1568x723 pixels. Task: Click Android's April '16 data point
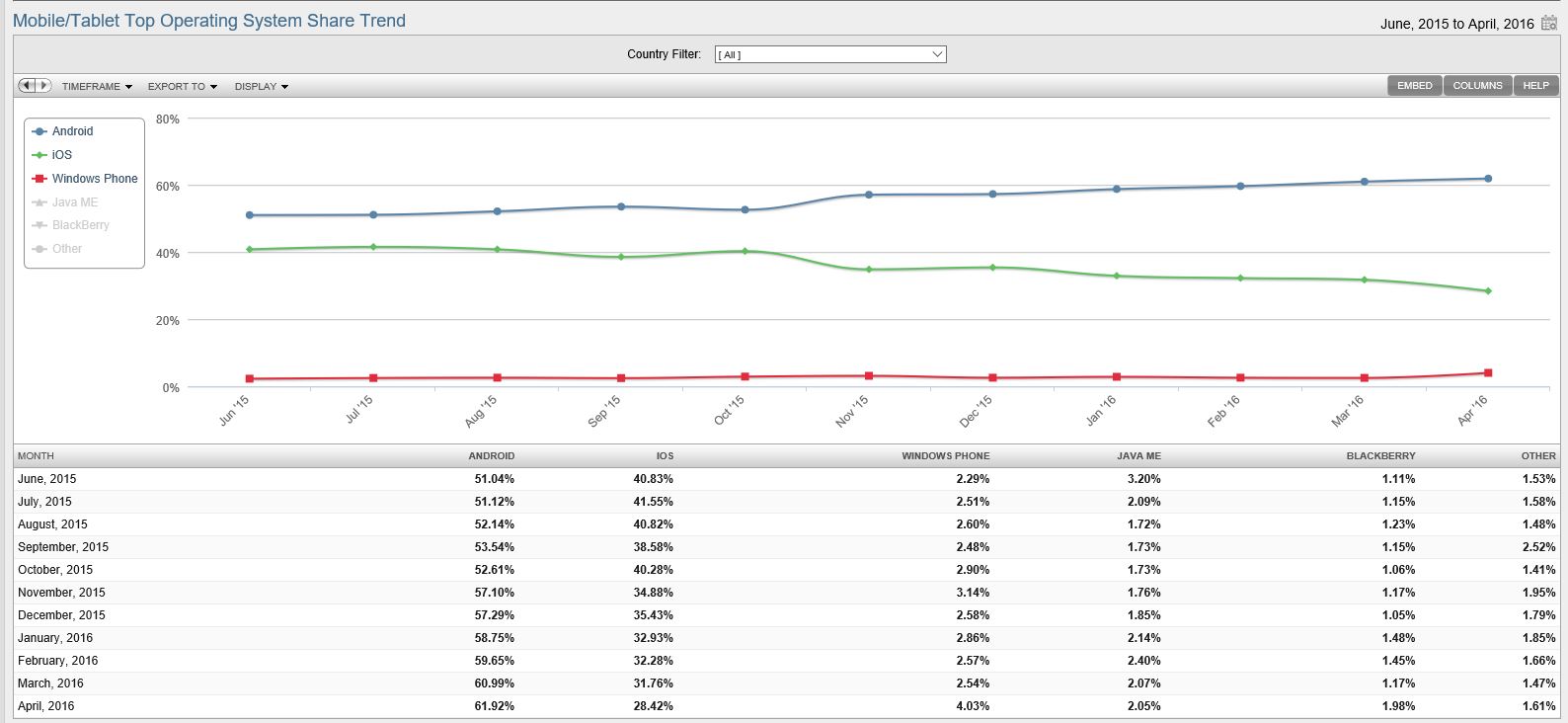click(1488, 179)
